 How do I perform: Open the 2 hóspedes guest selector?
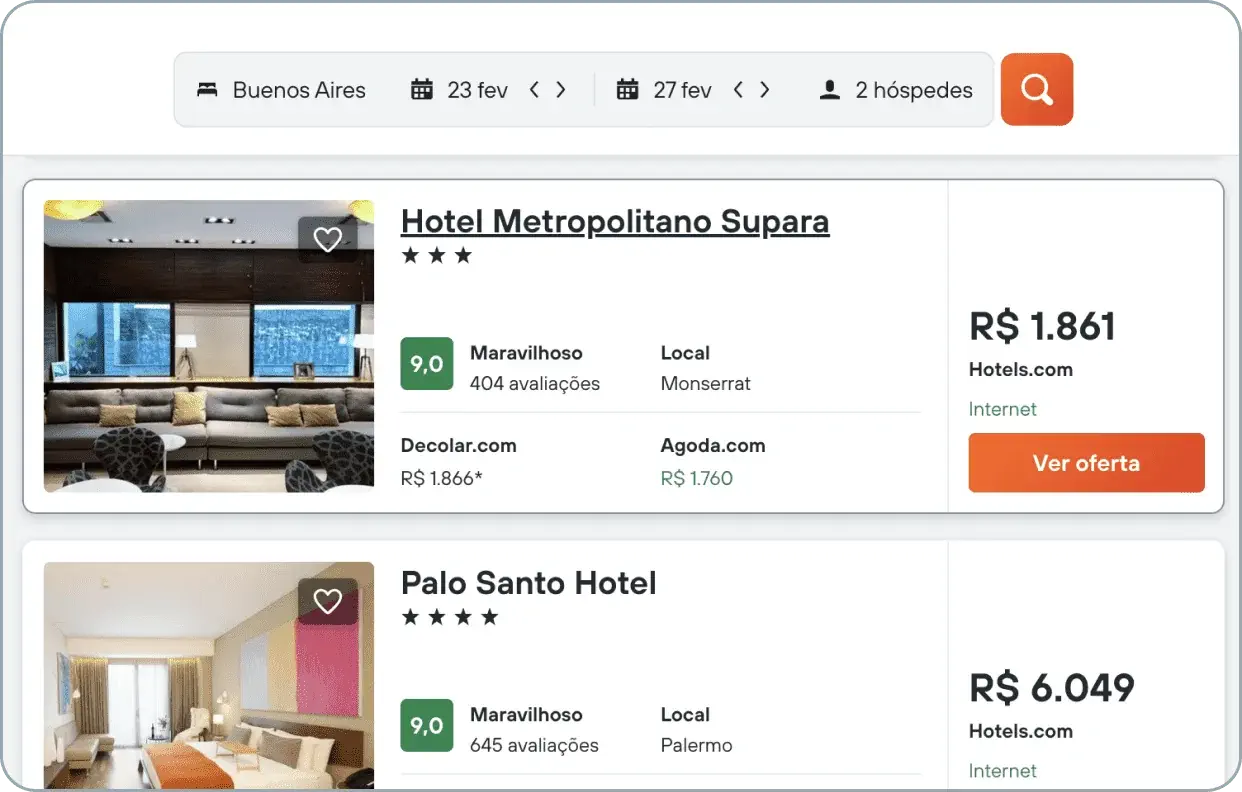click(x=896, y=90)
